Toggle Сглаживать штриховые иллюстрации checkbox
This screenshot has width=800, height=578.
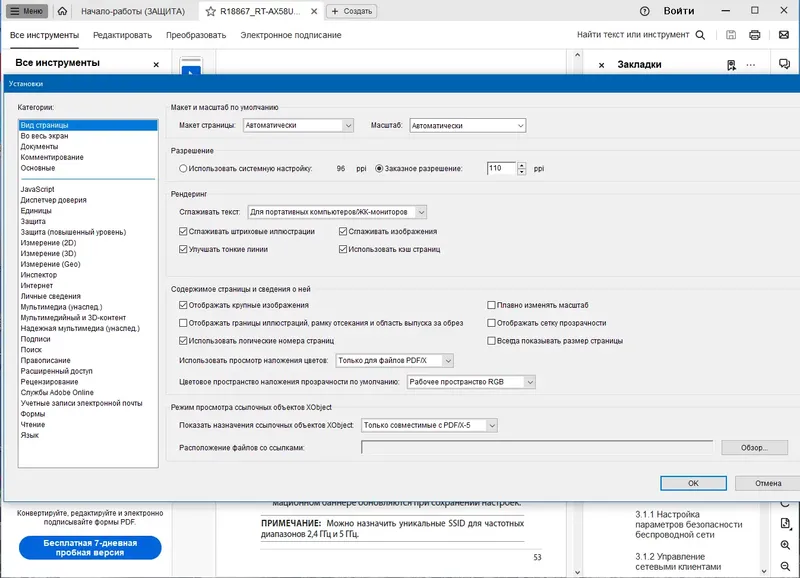(183, 232)
